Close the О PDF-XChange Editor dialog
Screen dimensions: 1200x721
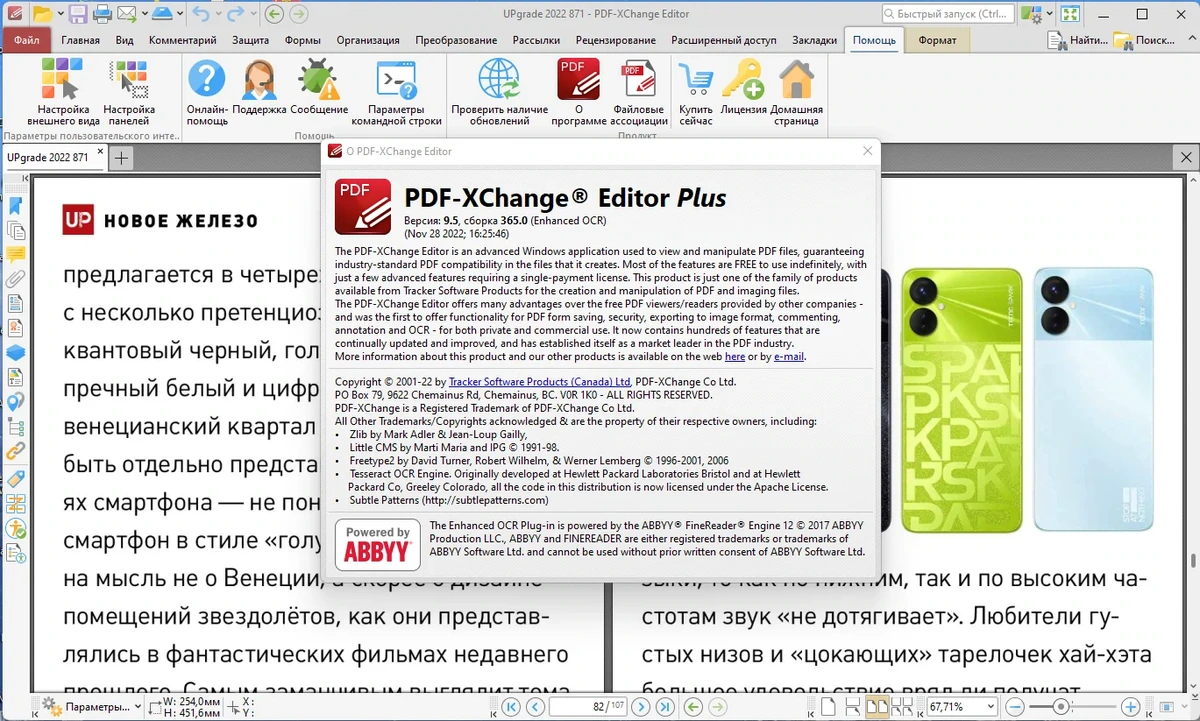click(x=867, y=151)
